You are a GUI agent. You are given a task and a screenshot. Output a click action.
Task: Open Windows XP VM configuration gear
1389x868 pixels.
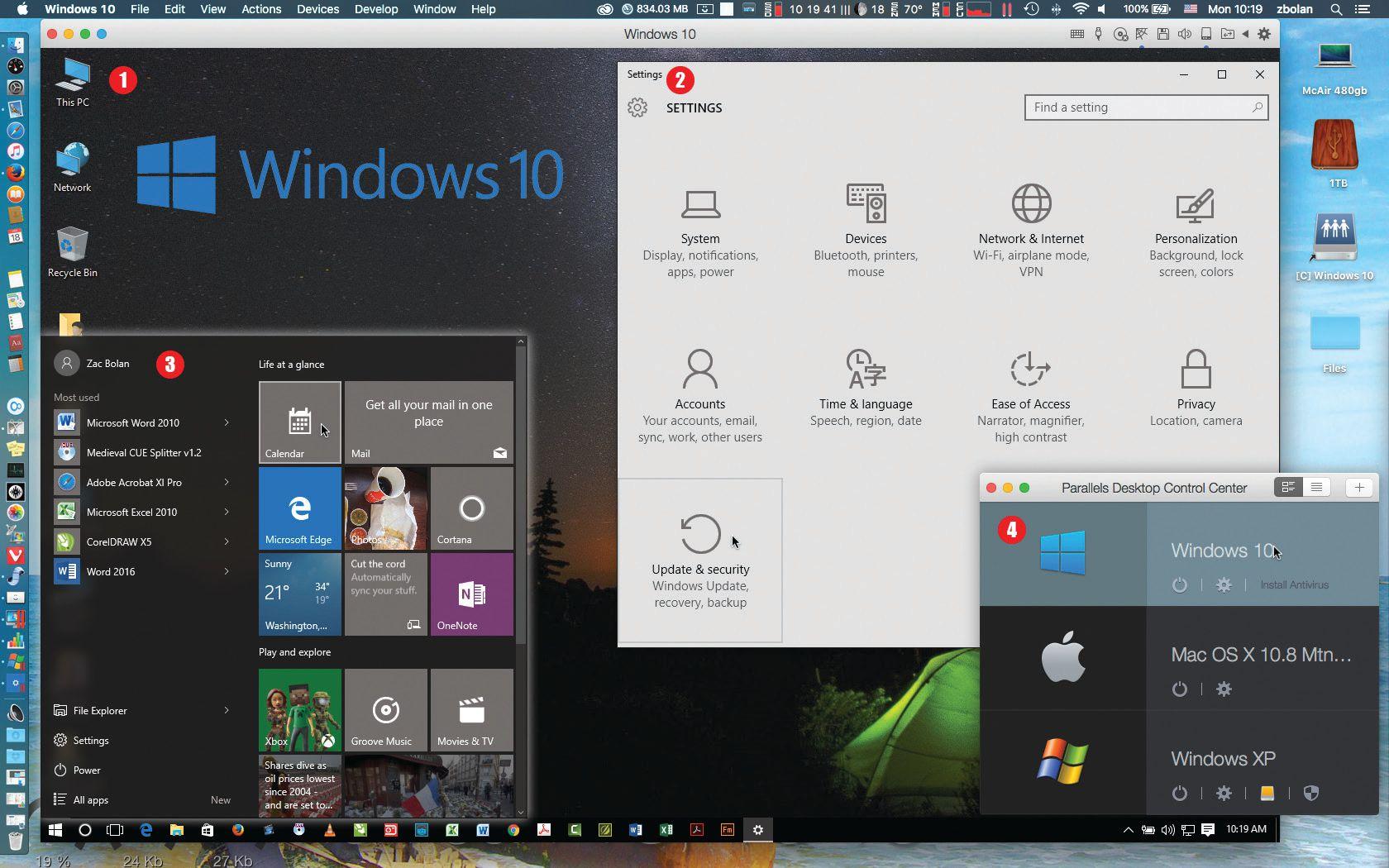coord(1224,794)
